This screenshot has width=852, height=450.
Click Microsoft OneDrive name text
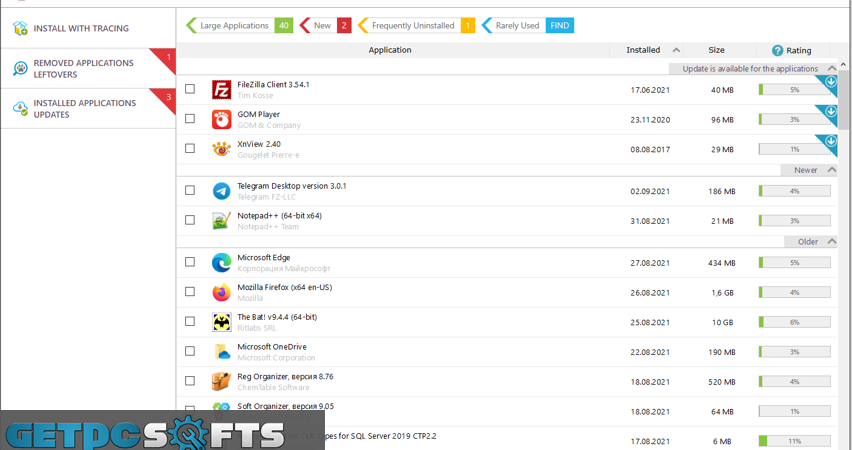(x=272, y=347)
